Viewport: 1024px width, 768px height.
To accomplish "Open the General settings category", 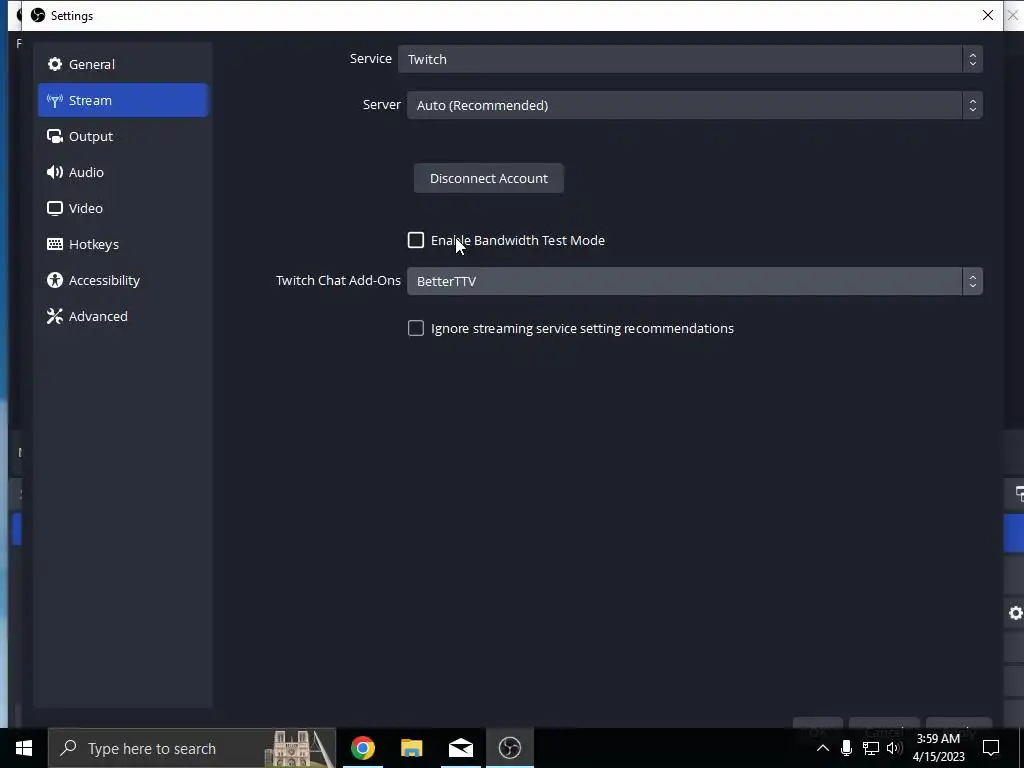I will [123, 64].
